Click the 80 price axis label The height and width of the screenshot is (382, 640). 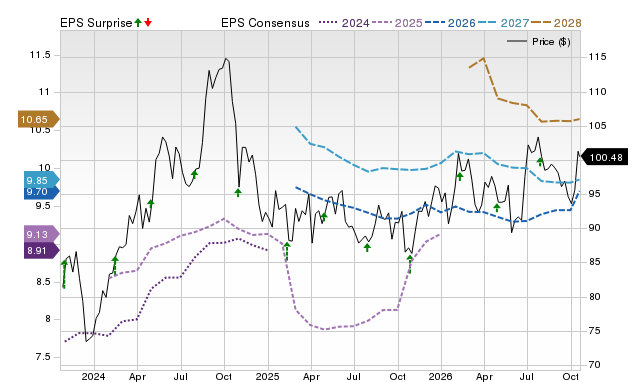(595, 297)
